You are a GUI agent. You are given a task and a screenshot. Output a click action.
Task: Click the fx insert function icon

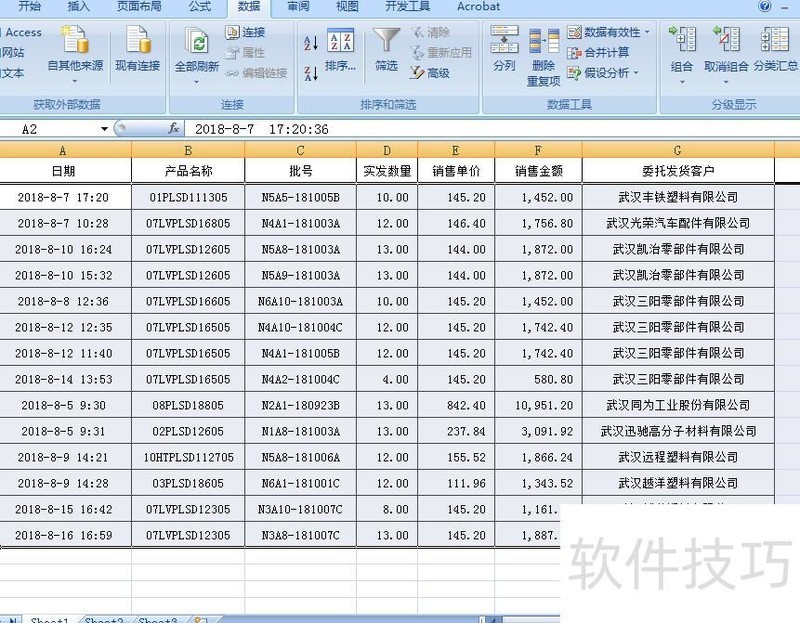point(174,129)
